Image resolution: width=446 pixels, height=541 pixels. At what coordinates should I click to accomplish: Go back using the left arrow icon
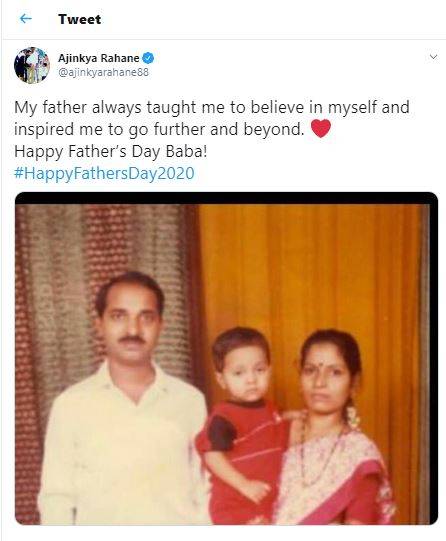(26, 19)
